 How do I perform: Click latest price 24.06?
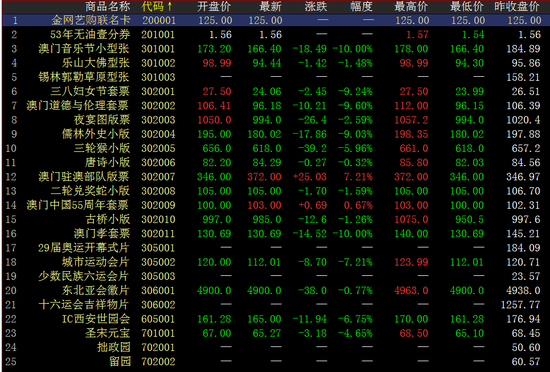[x=267, y=92]
